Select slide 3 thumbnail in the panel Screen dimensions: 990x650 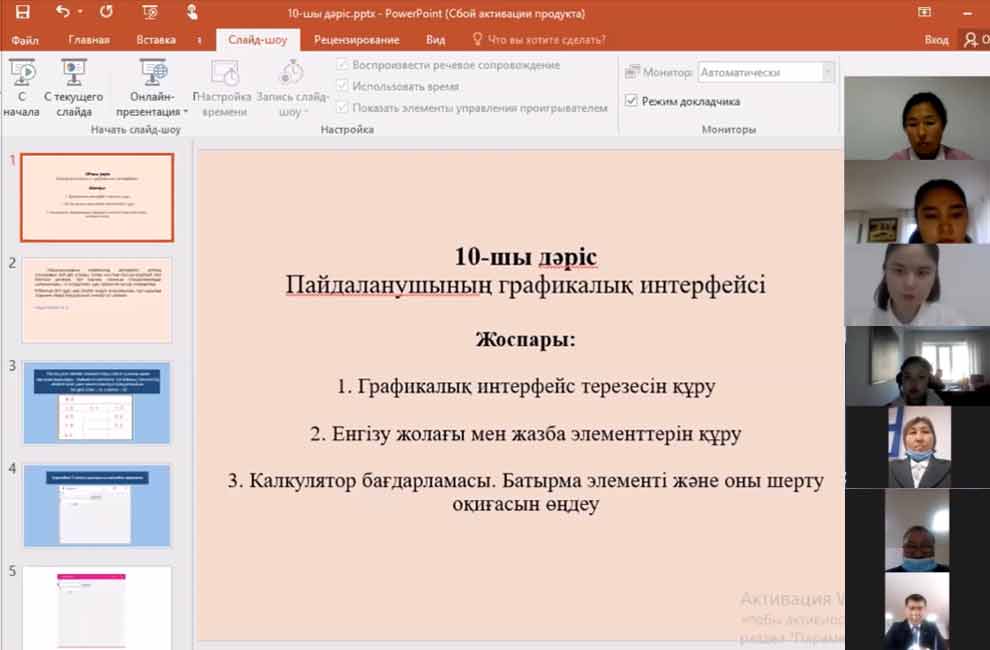coord(97,403)
